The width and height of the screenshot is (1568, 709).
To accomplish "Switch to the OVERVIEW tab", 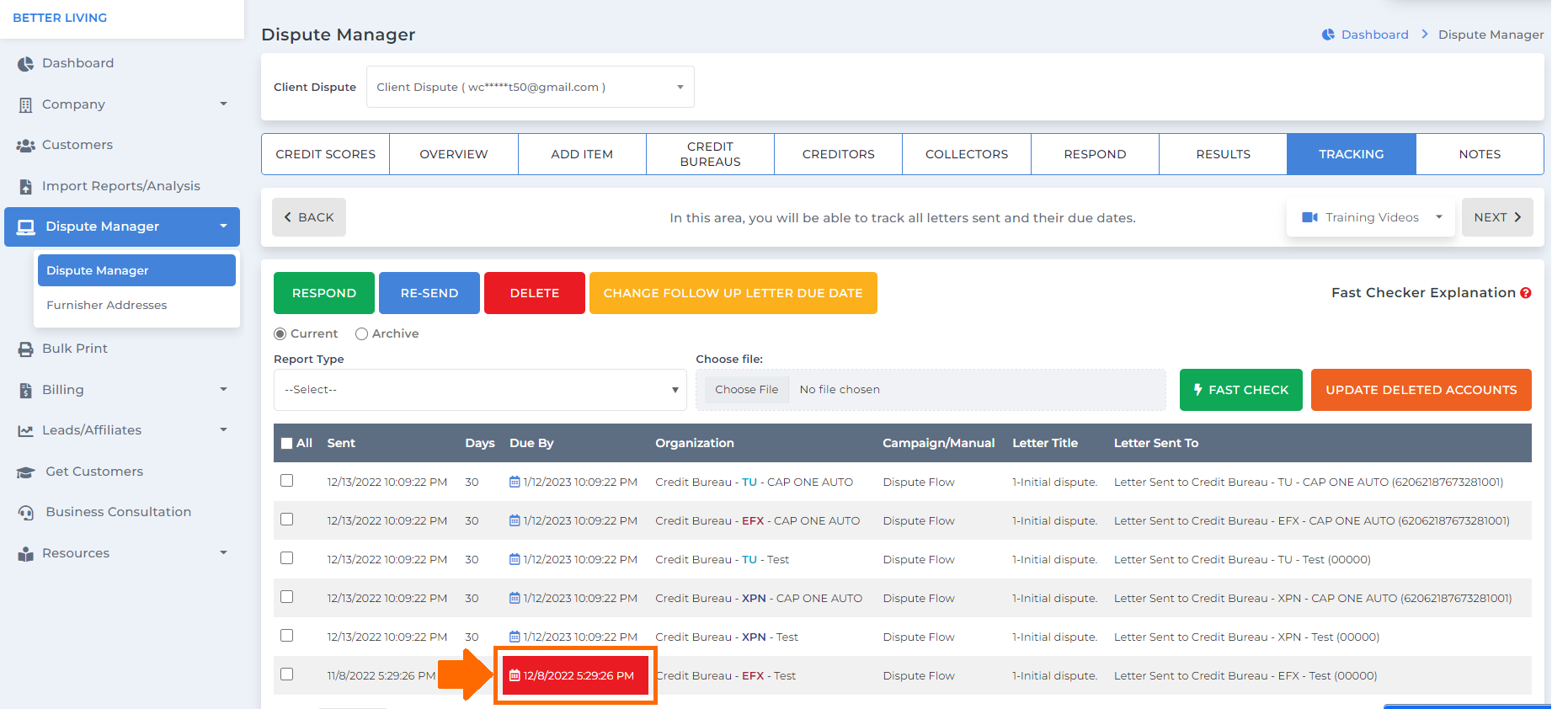I will click(454, 154).
